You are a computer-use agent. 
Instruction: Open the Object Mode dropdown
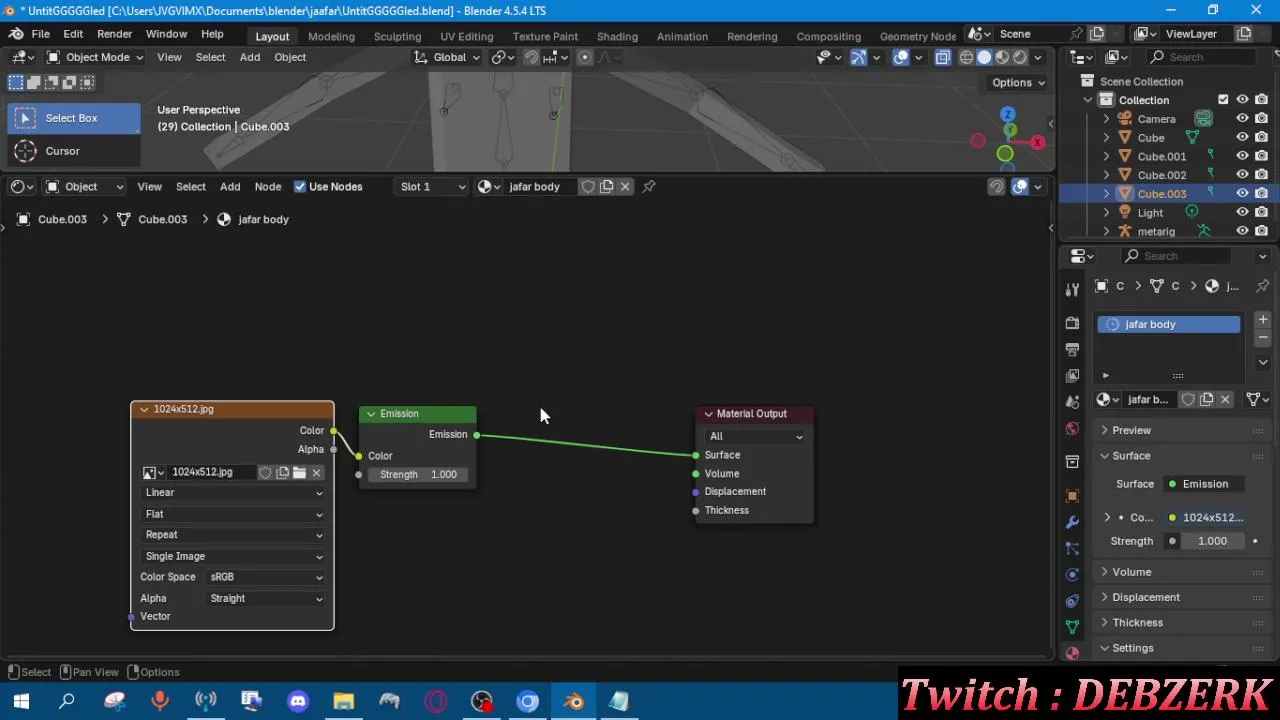click(94, 57)
